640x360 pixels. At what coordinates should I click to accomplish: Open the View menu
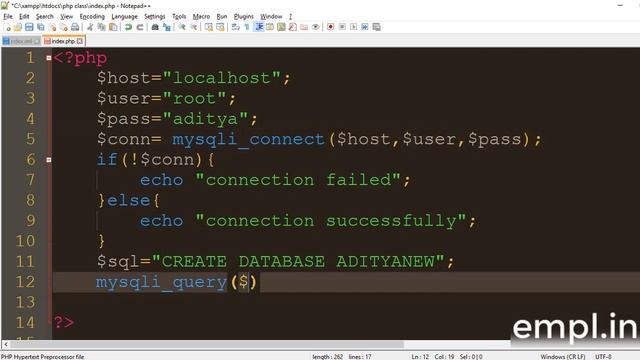coord(67,16)
